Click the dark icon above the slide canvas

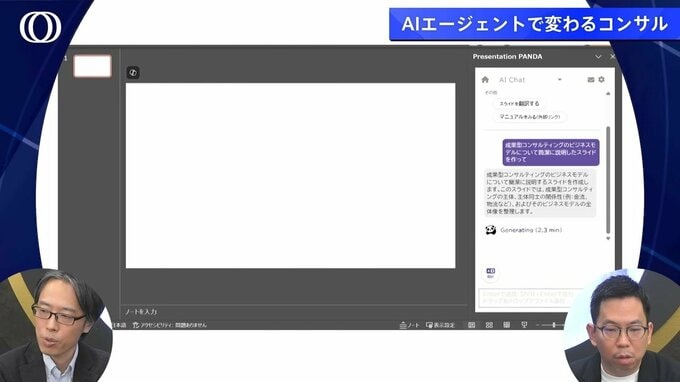tap(133, 72)
